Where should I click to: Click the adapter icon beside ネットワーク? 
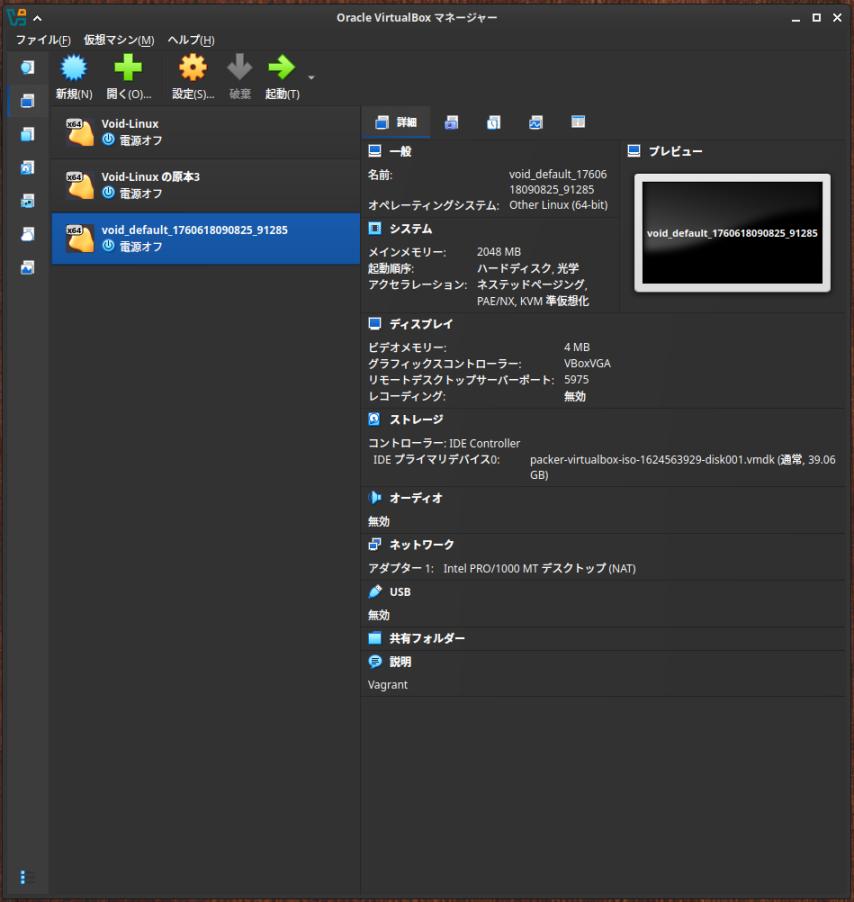(374, 544)
